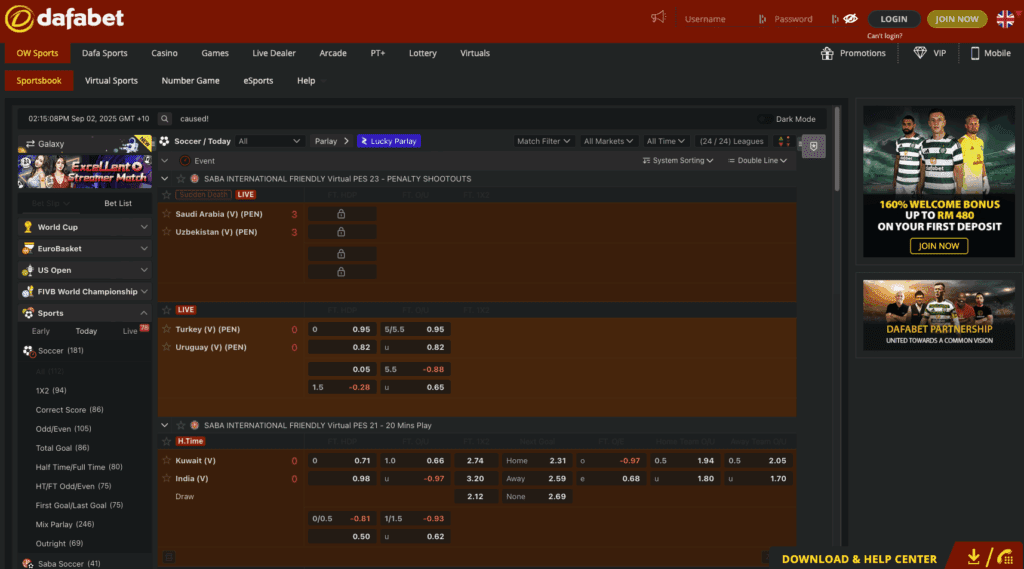Expand the World Cup section chevron
The height and width of the screenshot is (569, 1024).
click(x=144, y=227)
